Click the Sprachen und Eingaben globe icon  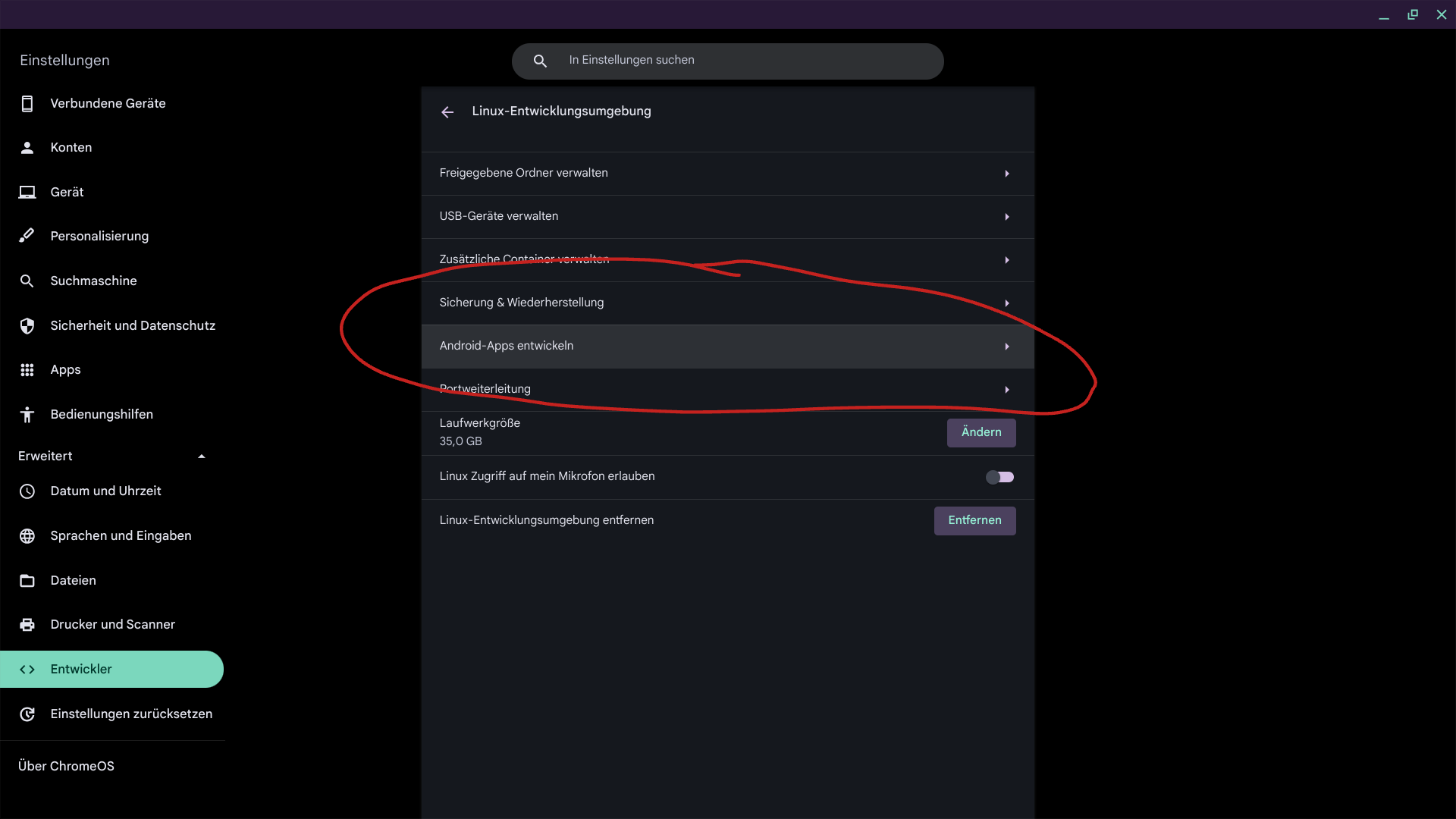[27, 536]
